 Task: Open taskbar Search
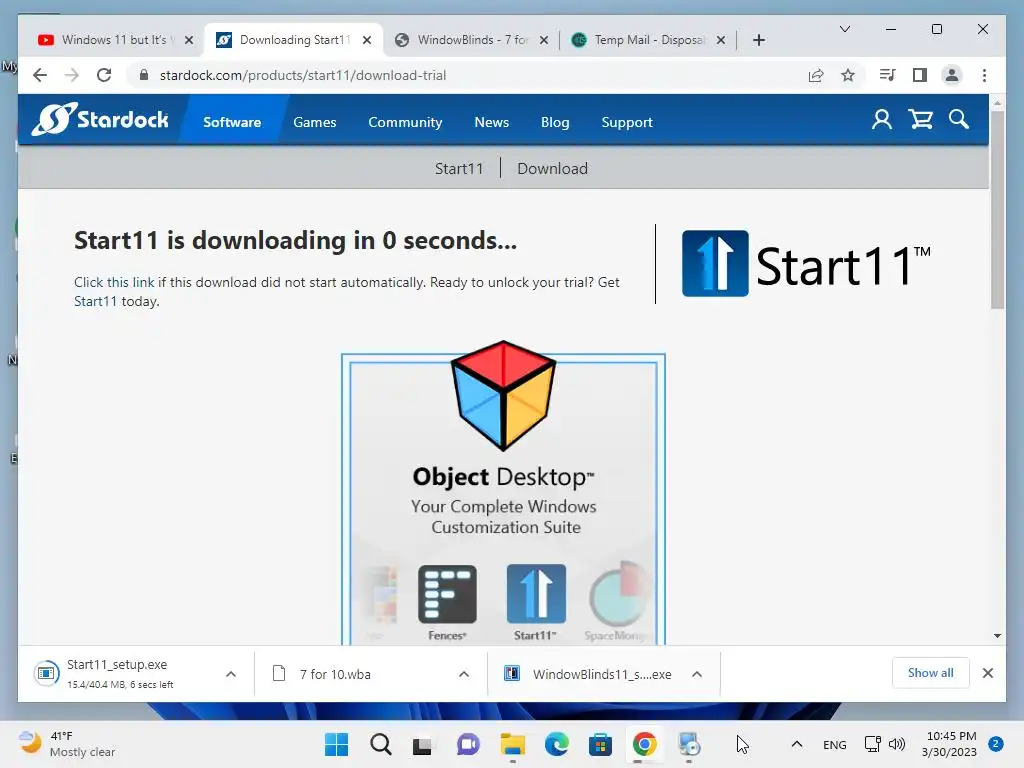[381, 744]
